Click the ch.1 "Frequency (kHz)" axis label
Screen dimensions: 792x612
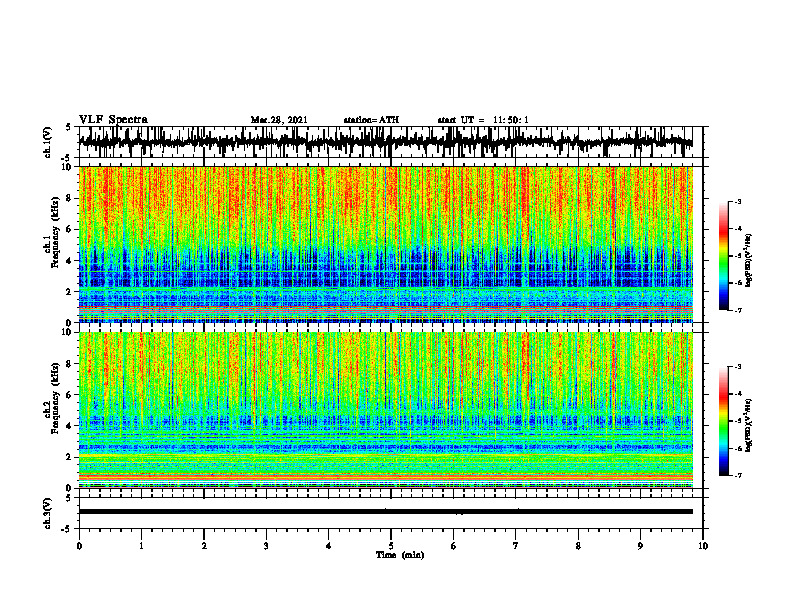pyautogui.click(x=53, y=232)
